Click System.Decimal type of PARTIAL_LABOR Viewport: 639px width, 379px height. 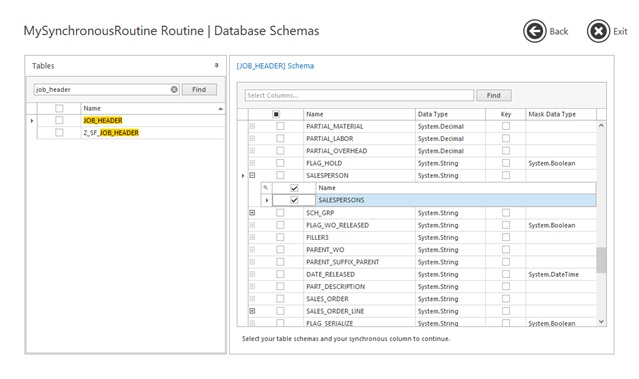coord(441,139)
